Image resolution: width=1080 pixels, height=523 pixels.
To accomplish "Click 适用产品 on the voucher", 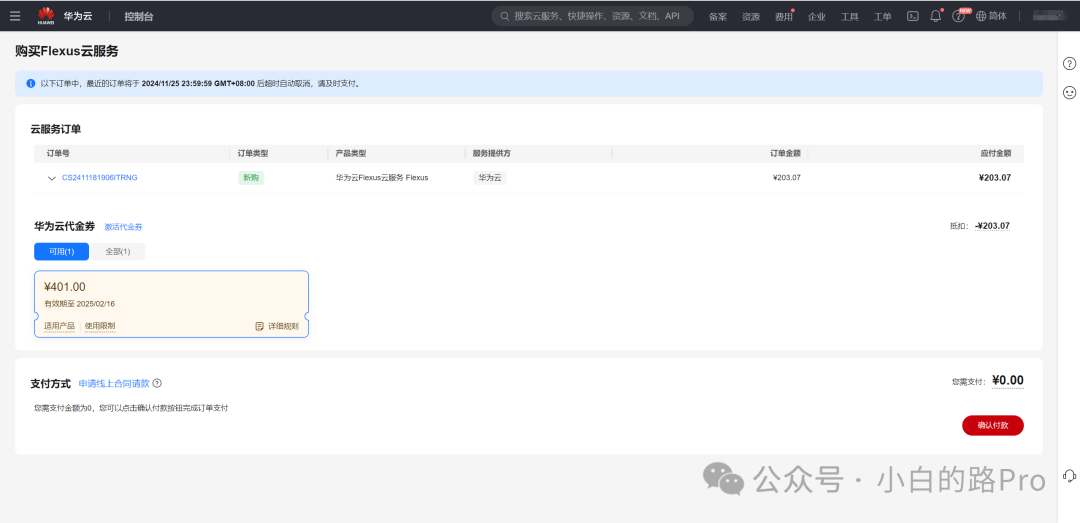I will [59, 326].
